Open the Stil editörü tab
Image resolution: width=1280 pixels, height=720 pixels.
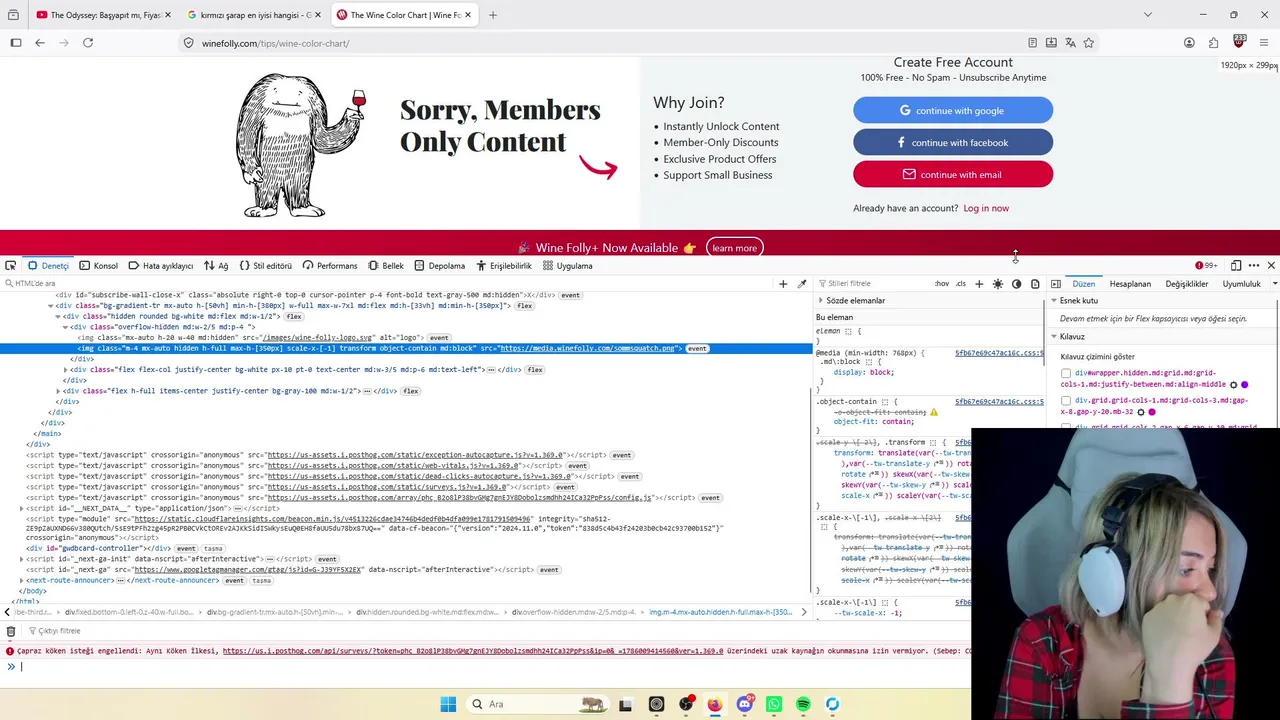pyautogui.click(x=266, y=266)
